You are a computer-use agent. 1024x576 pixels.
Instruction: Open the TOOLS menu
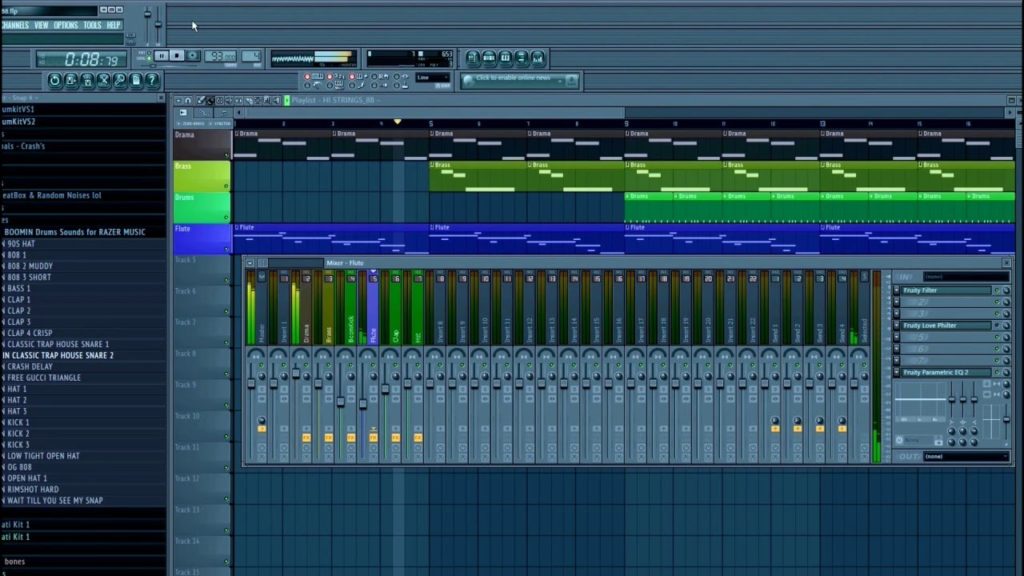coord(92,25)
